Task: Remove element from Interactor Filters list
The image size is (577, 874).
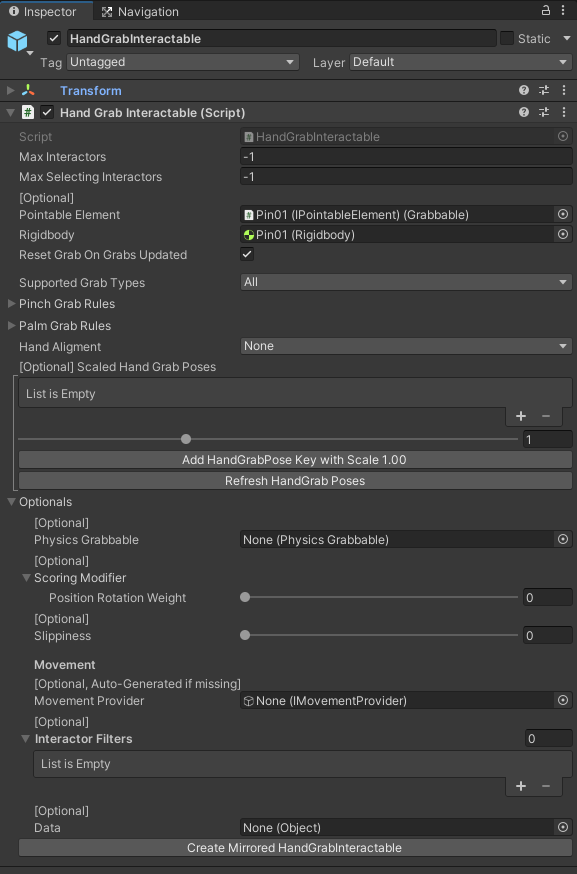Action: coord(546,786)
